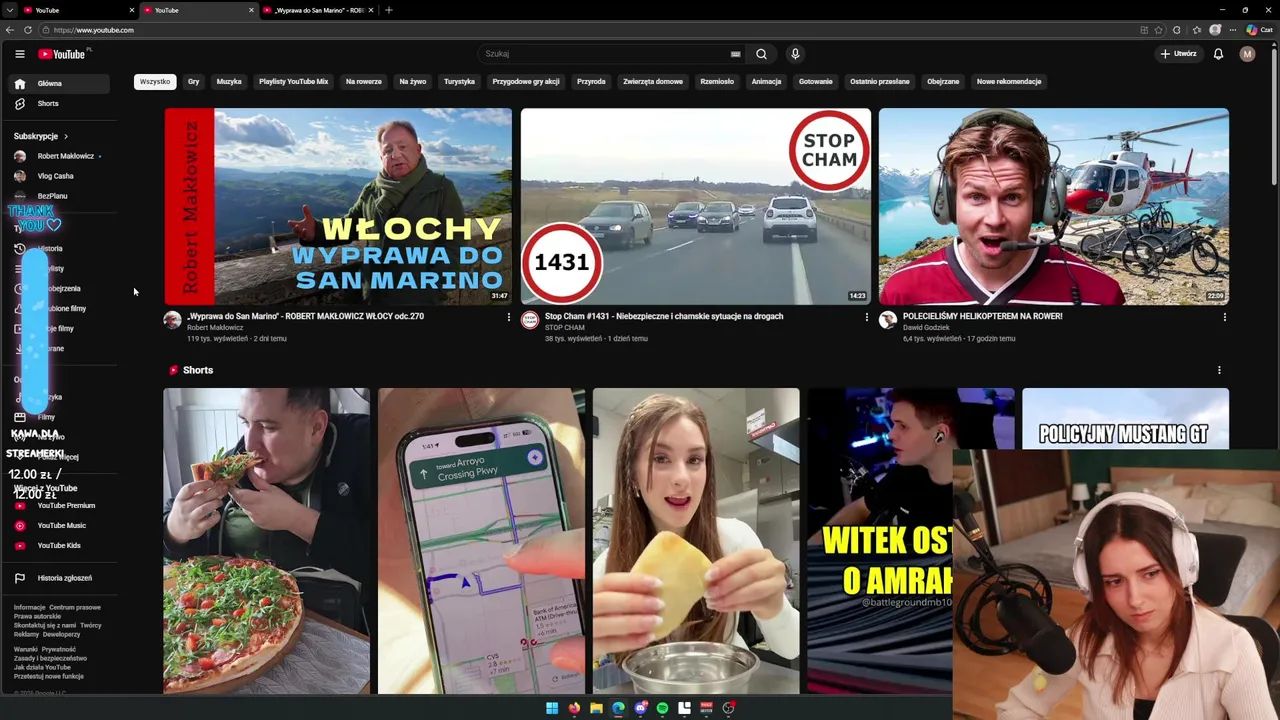
Task: Open the pizza-eating Short
Action: 267,541
